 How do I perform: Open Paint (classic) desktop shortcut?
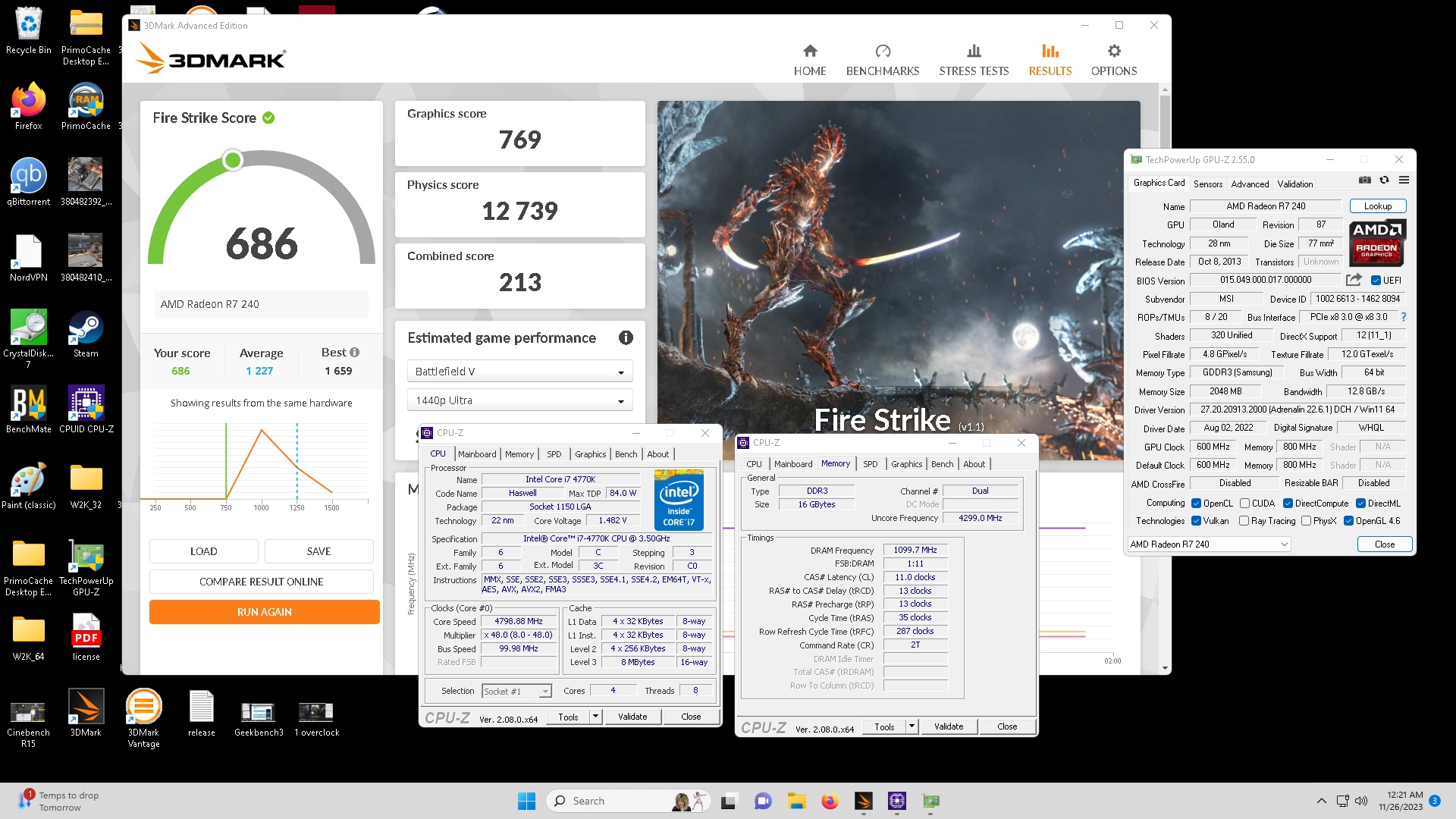pyautogui.click(x=29, y=485)
